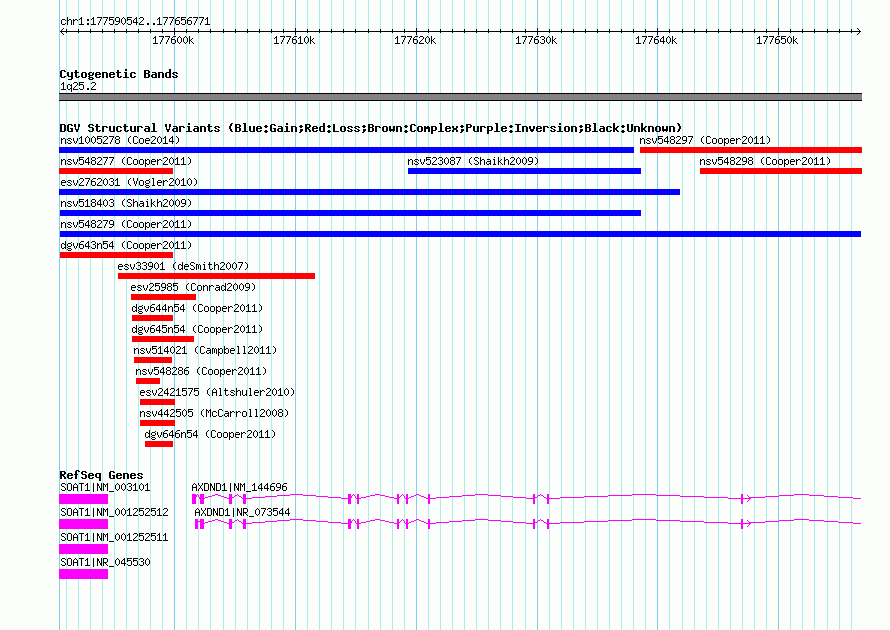The width and height of the screenshot is (890, 630).
Task: Click the 177630k ruler tick label
Action: [x=536, y=41]
